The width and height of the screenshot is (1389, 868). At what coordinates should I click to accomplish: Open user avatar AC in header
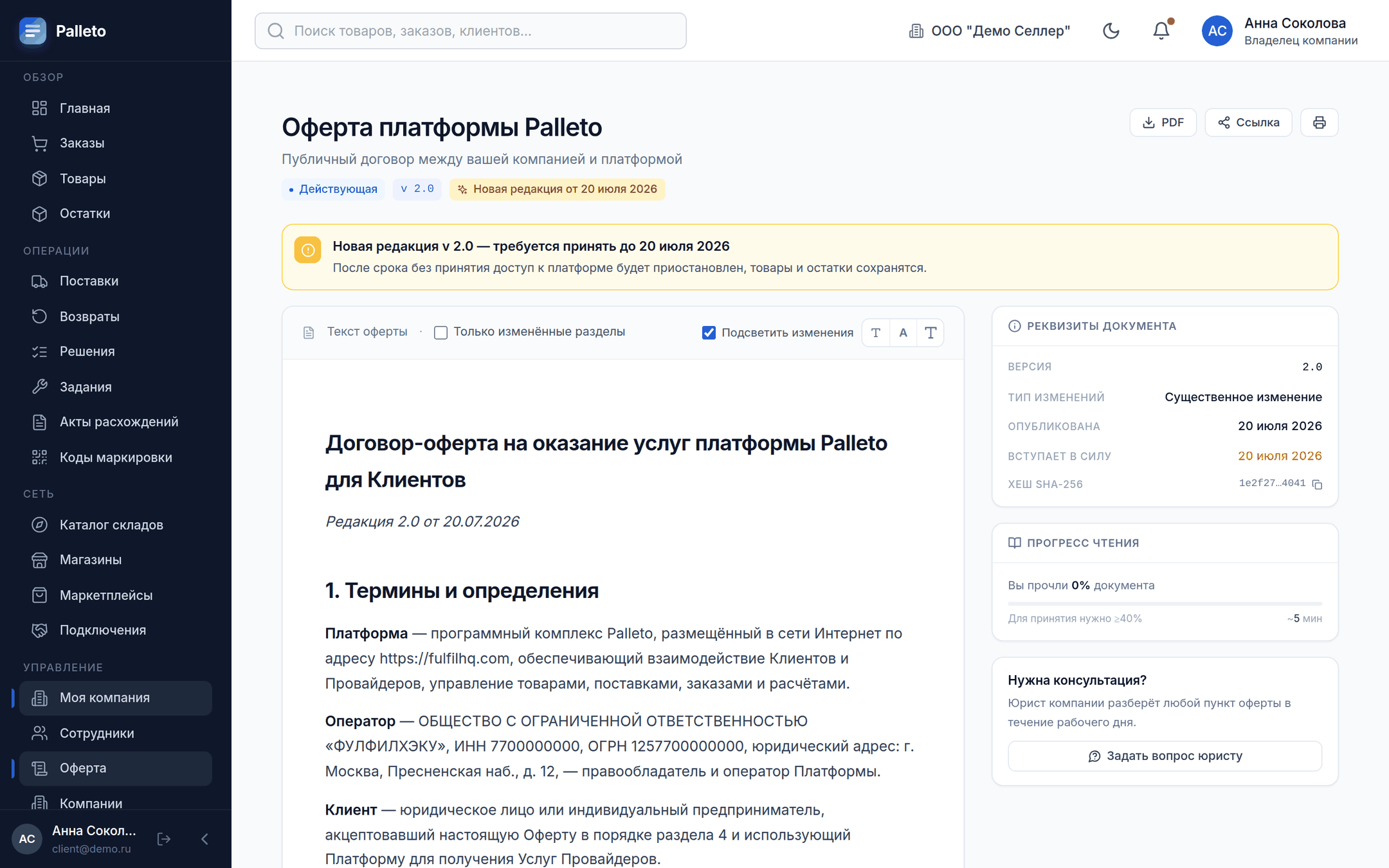tap(1217, 31)
